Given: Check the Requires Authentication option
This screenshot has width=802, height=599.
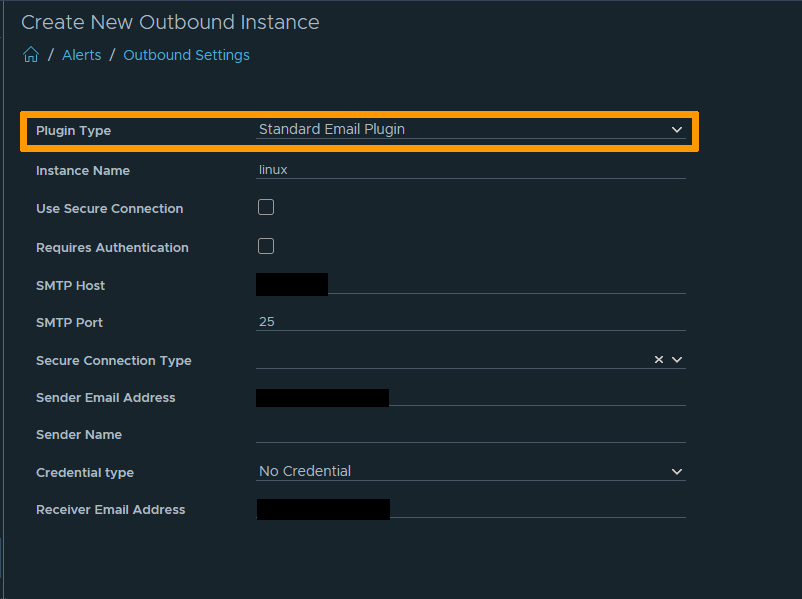Looking at the screenshot, I should (x=265, y=246).
